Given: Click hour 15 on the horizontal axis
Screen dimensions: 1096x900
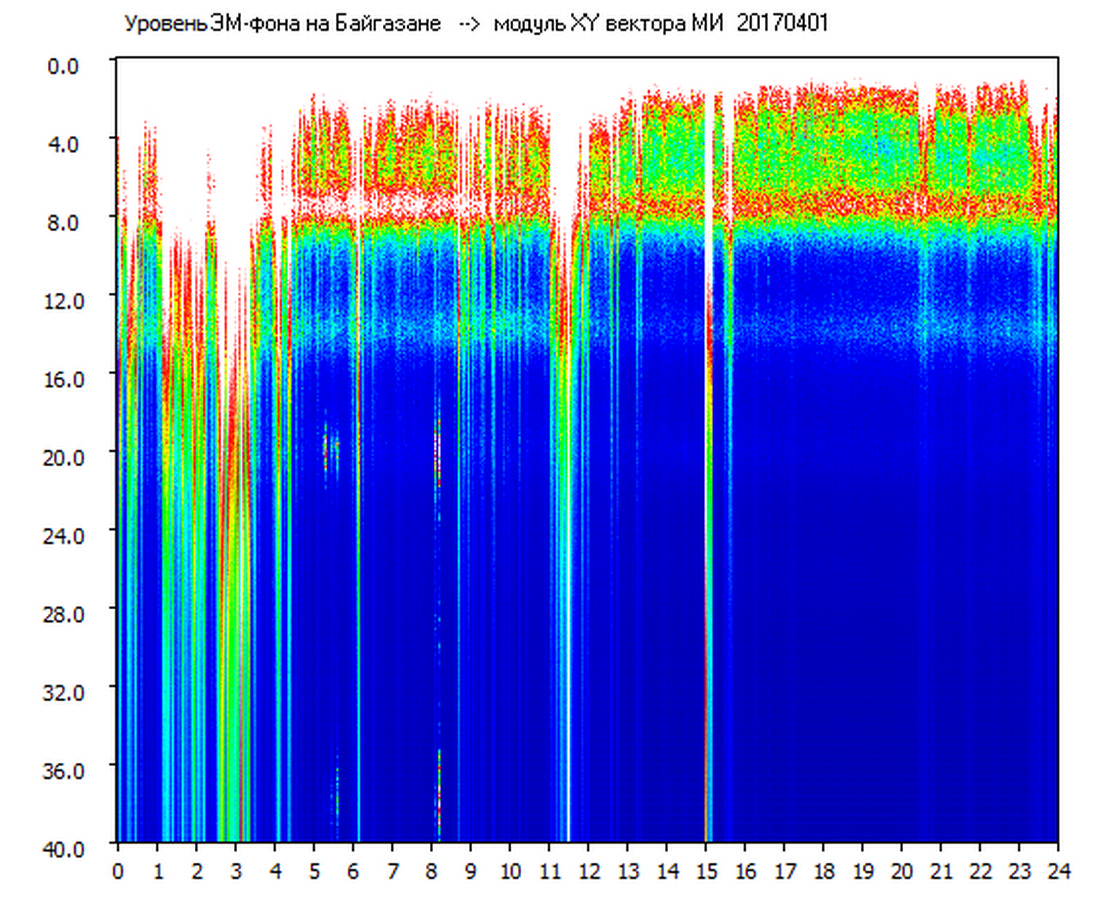Looking at the screenshot, I should click(706, 871).
